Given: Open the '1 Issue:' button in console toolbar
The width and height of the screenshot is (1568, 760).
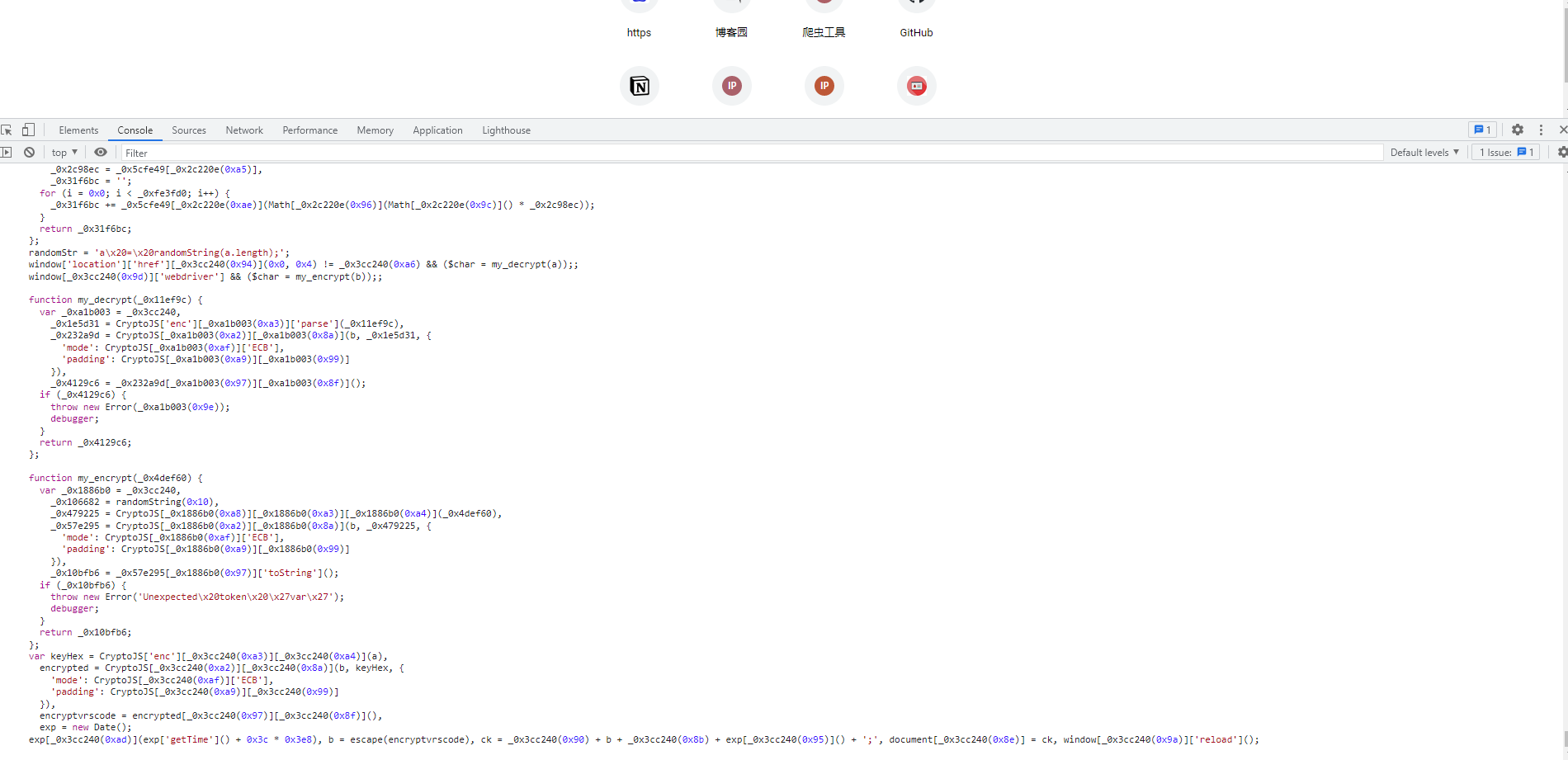Looking at the screenshot, I should 1506,152.
